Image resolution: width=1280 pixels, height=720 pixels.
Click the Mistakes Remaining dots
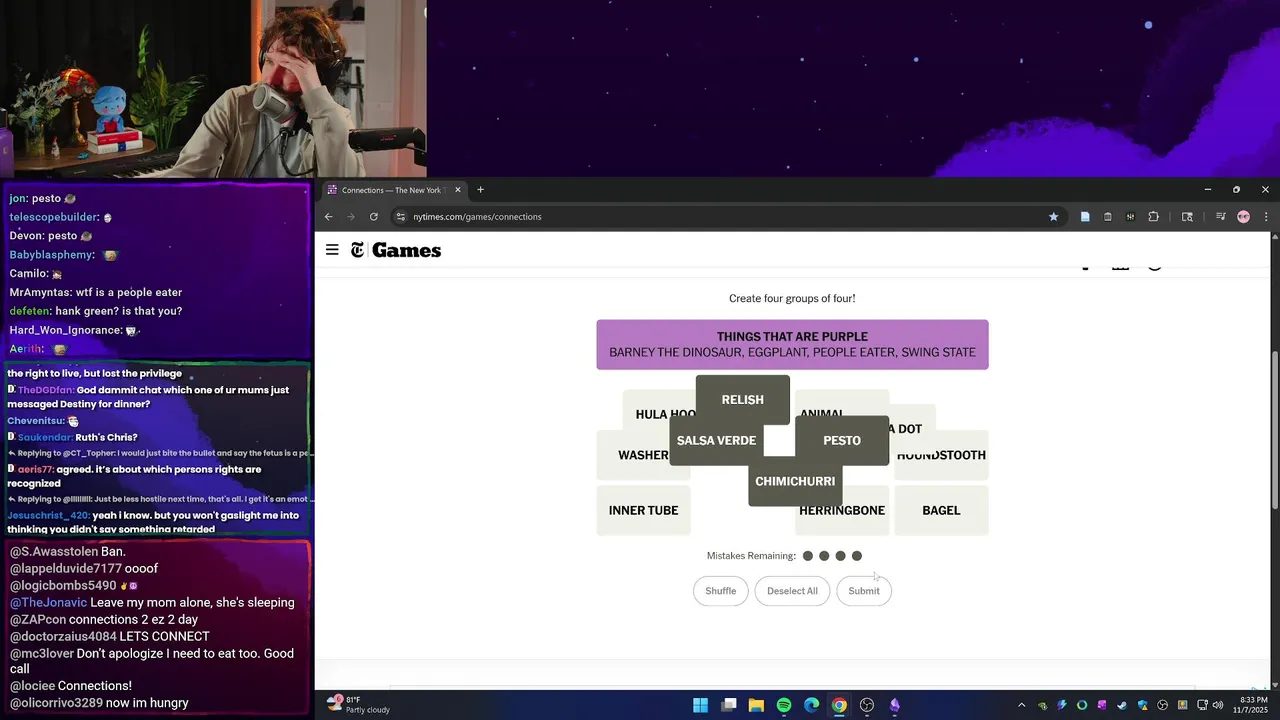coord(832,556)
